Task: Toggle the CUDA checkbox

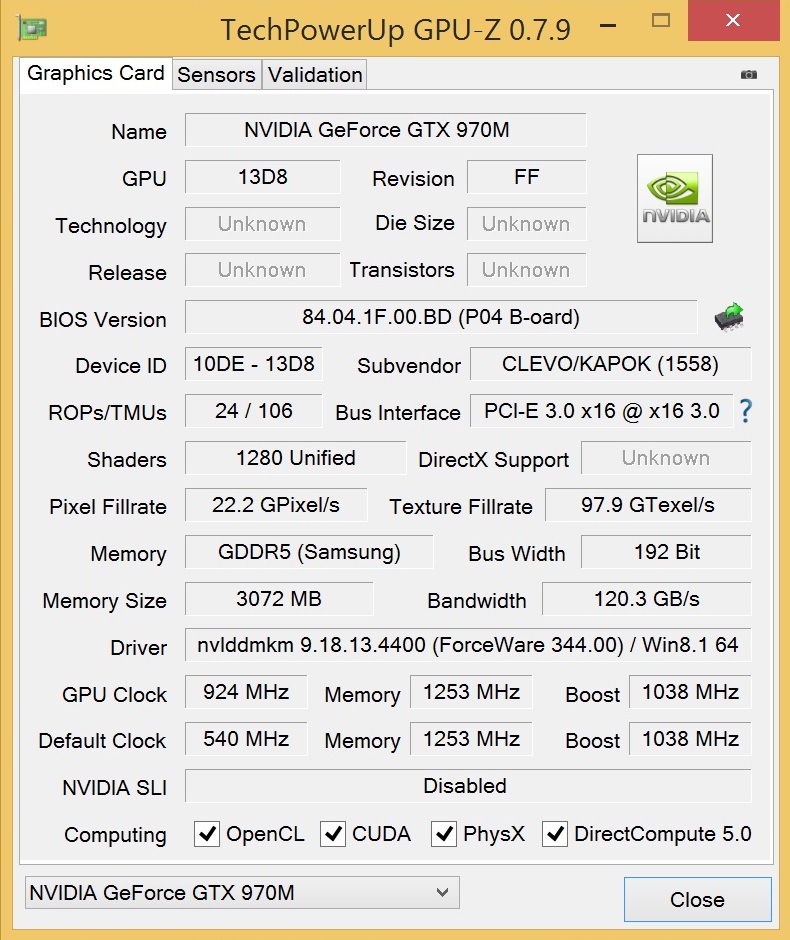Action: [x=333, y=834]
